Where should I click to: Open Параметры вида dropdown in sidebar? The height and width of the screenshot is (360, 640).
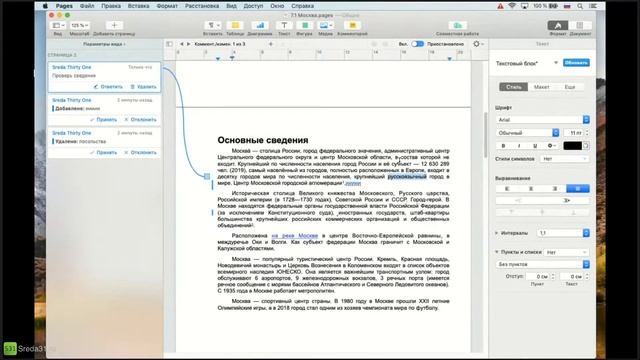click(104, 44)
